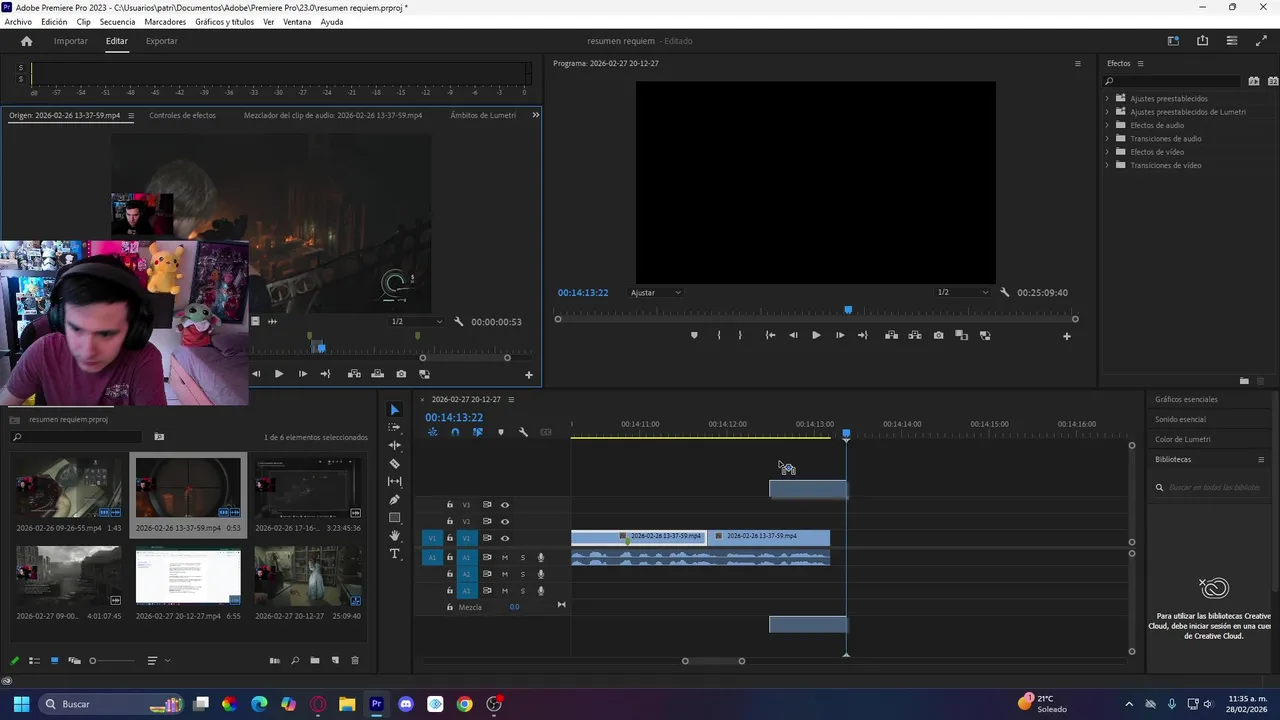The height and width of the screenshot is (720, 1280).
Task: Switch to the Controles de efectos tab
Action: point(182,115)
